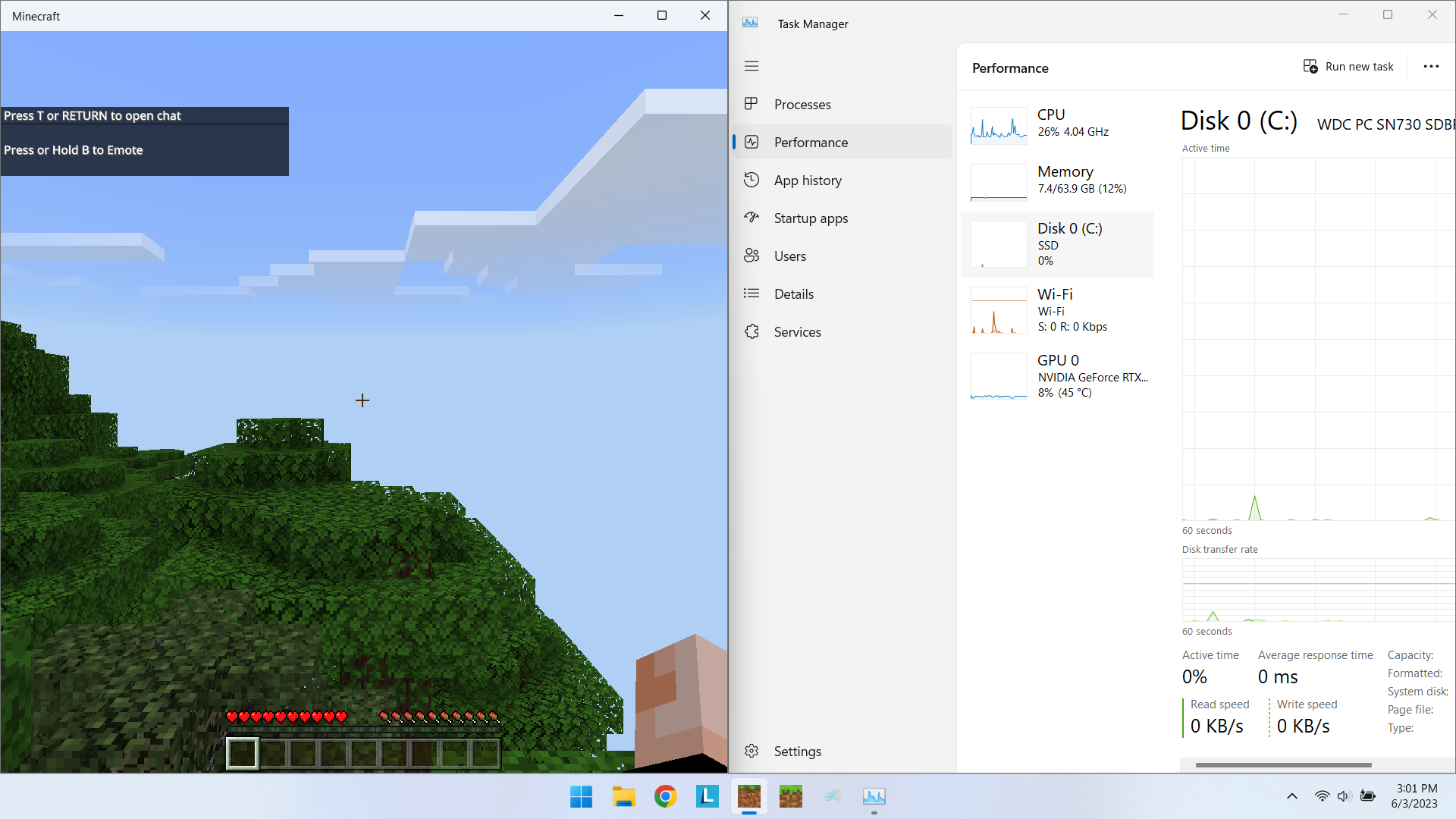Screen dimensions: 1456x819
Task: Click the App history clock icon
Action: (x=752, y=180)
